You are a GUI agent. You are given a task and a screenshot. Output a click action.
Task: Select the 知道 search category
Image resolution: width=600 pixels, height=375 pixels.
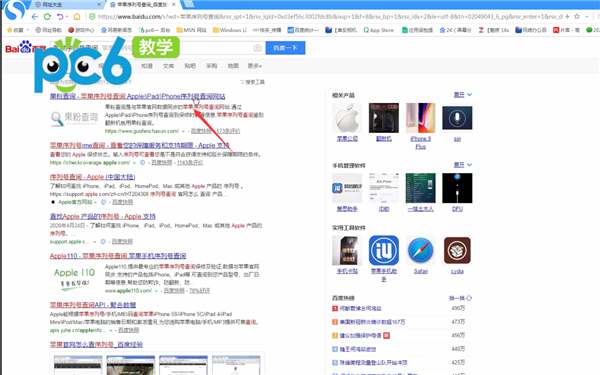pos(147,66)
